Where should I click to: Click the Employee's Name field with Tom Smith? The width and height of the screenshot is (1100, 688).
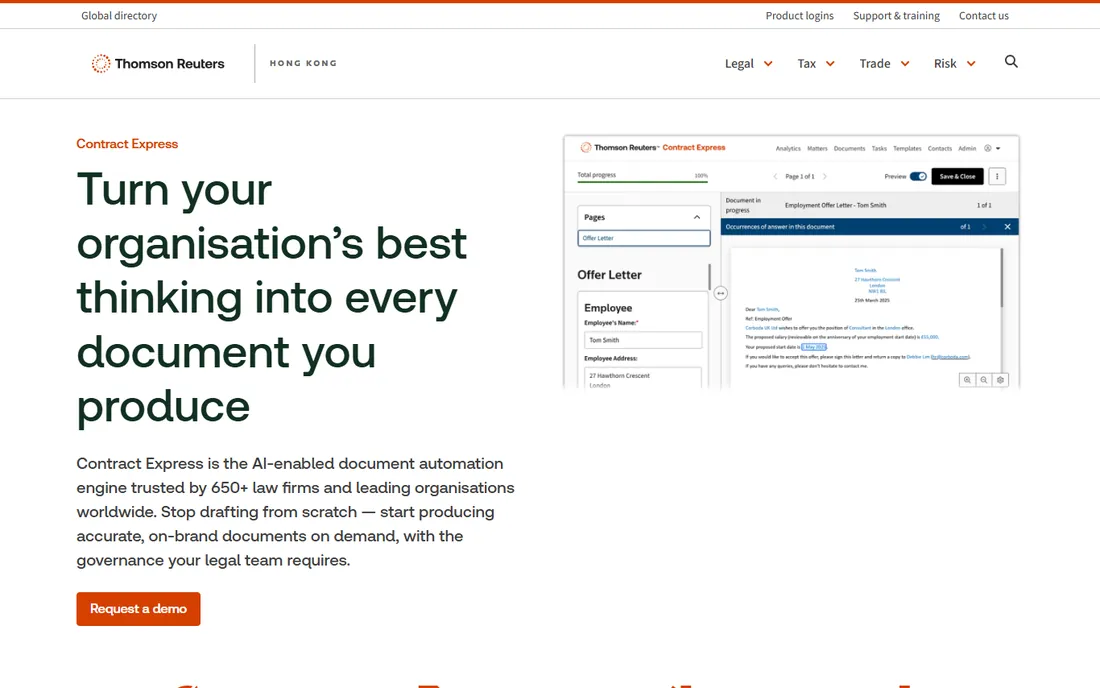point(643,340)
